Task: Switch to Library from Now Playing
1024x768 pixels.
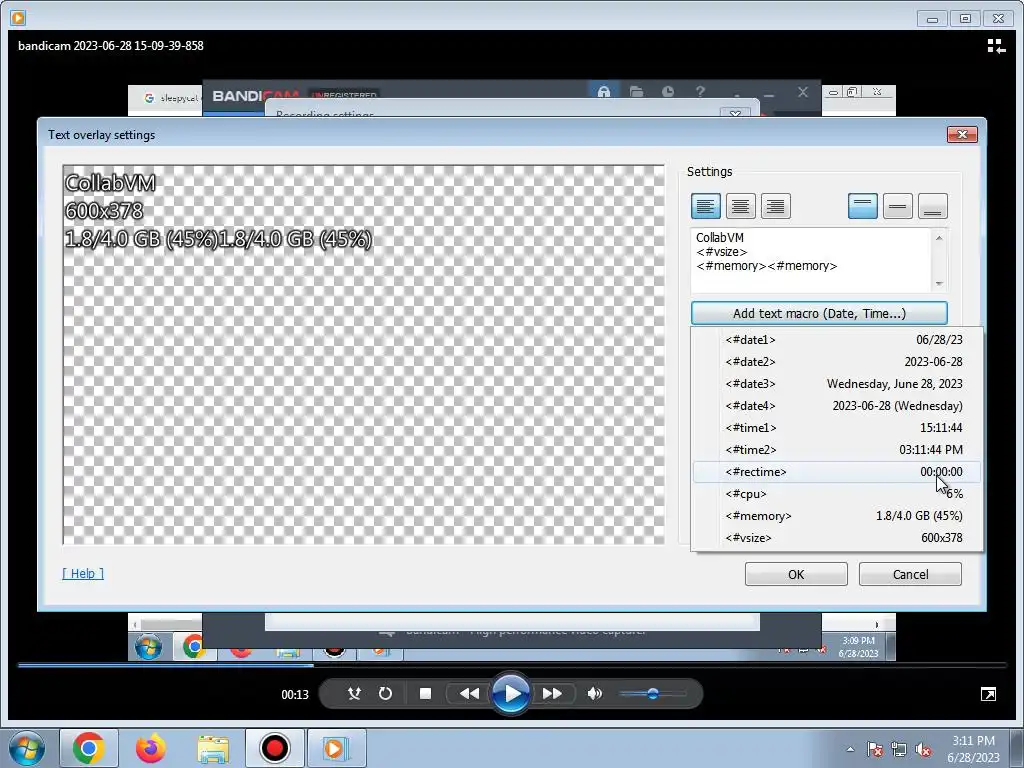Action: [x=996, y=46]
